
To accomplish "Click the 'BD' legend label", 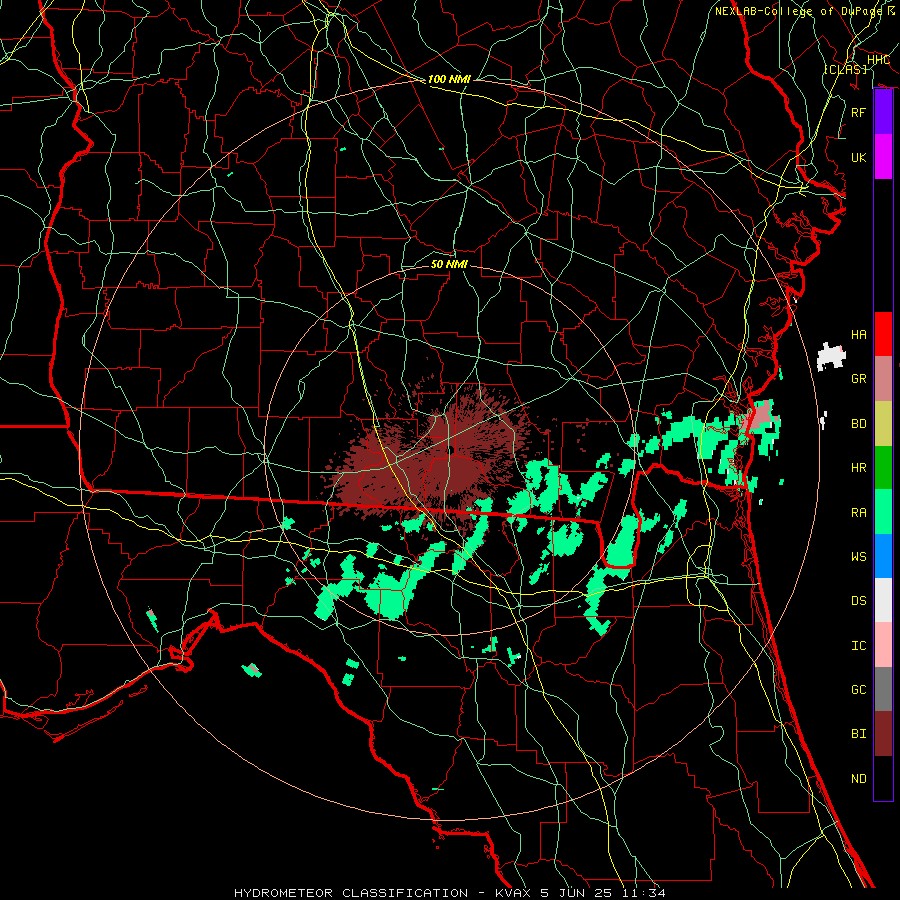I will (x=858, y=424).
